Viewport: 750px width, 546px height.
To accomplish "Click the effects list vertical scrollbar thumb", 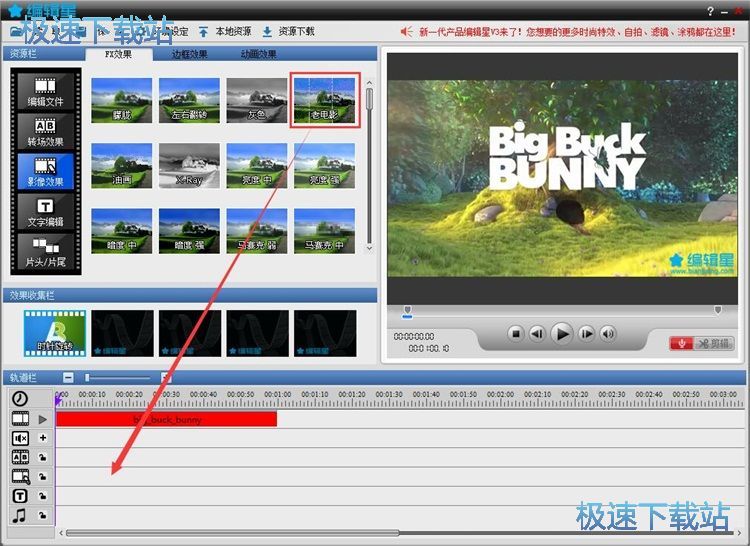I will (369, 99).
